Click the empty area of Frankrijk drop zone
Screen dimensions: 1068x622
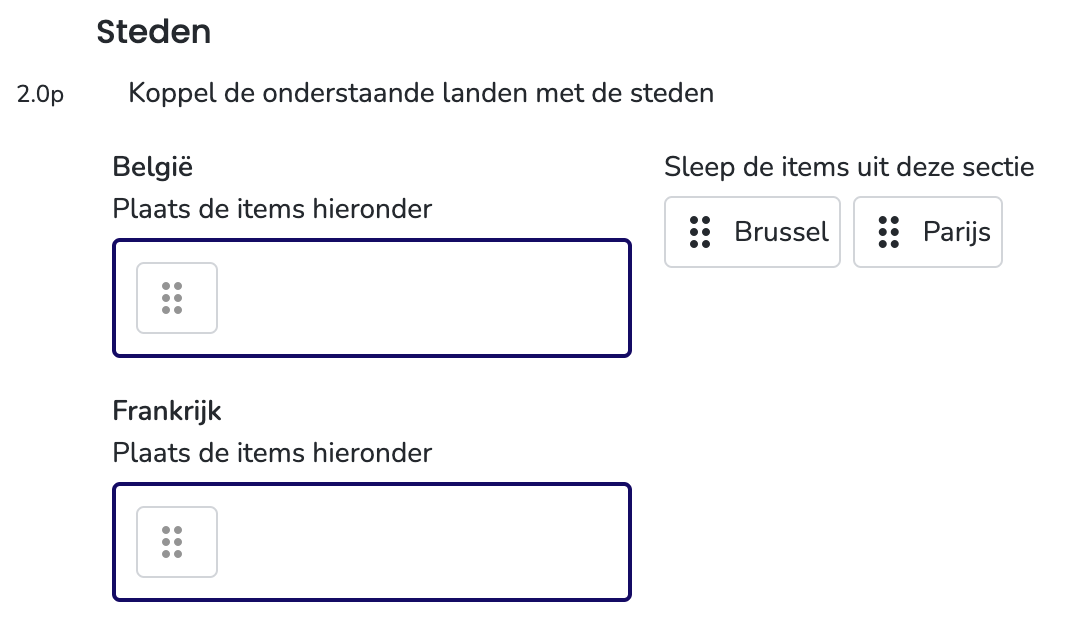click(422, 542)
